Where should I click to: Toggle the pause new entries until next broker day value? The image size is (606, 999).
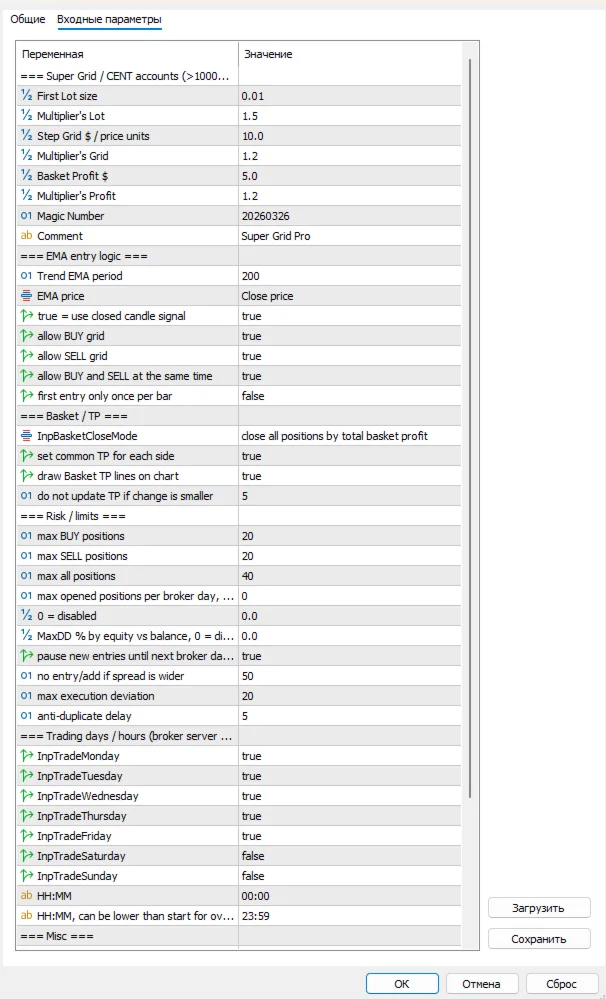pyautogui.click(x=349, y=656)
